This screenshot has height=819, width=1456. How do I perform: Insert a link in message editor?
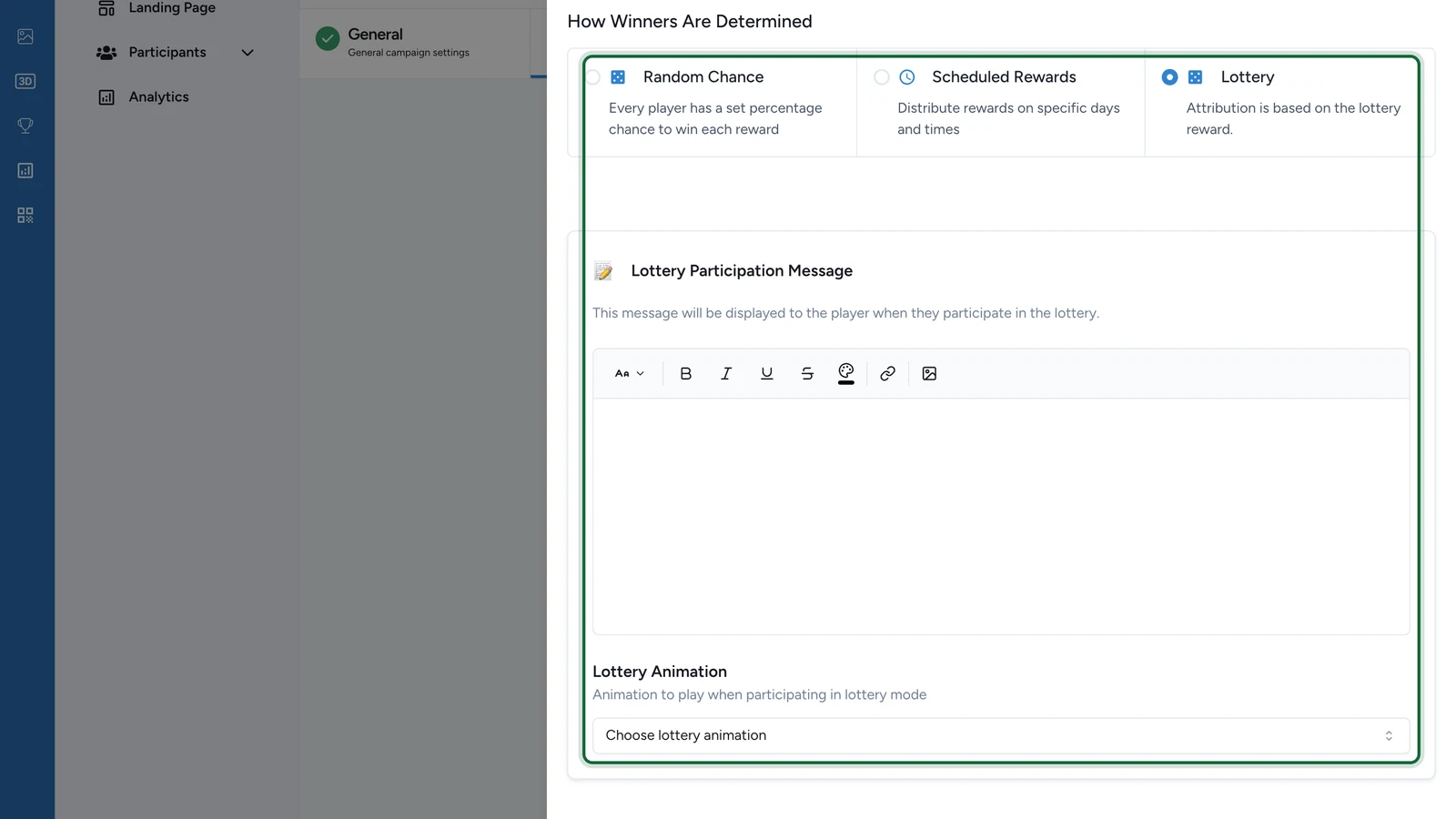pos(888,373)
